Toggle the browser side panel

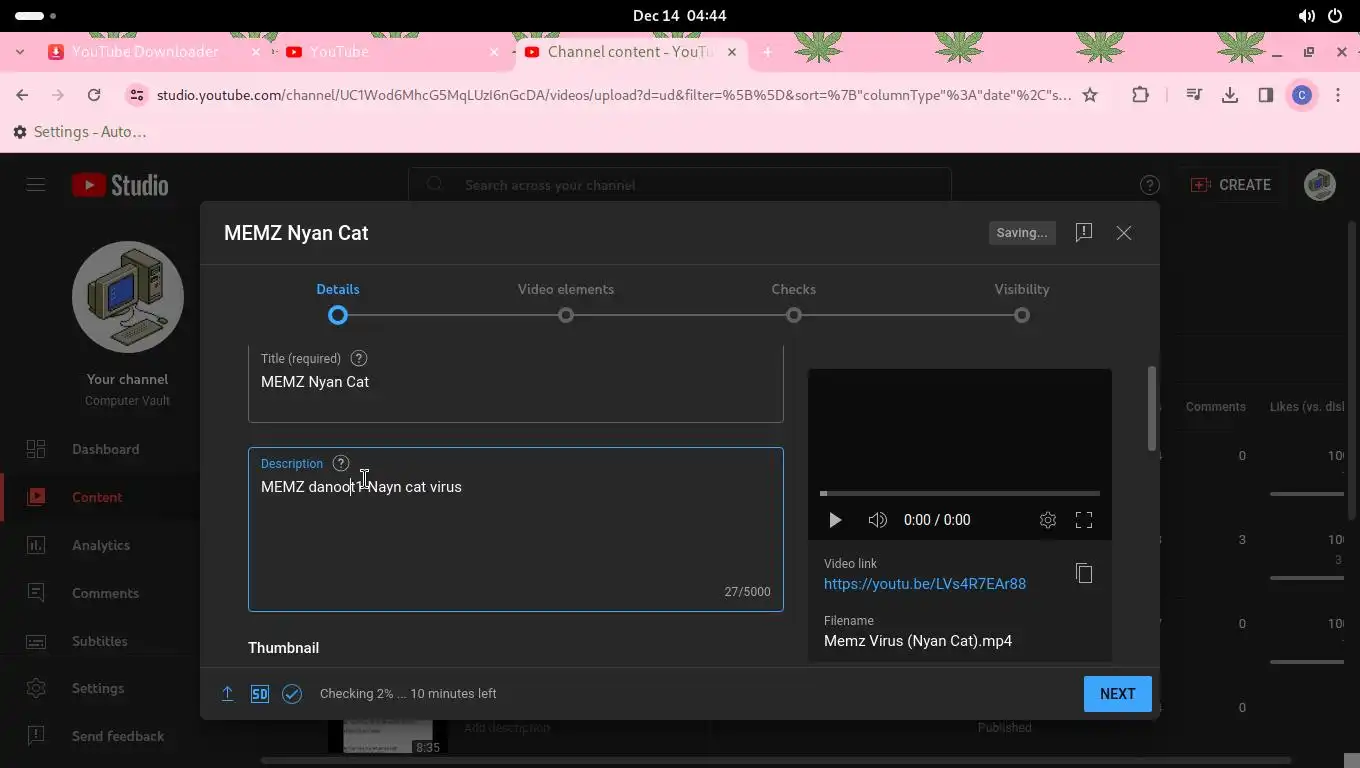1266,95
